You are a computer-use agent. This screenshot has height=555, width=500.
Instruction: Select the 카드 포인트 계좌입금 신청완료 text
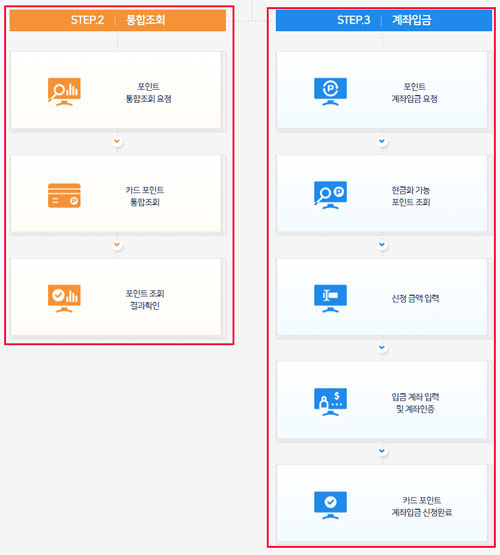coord(422,506)
